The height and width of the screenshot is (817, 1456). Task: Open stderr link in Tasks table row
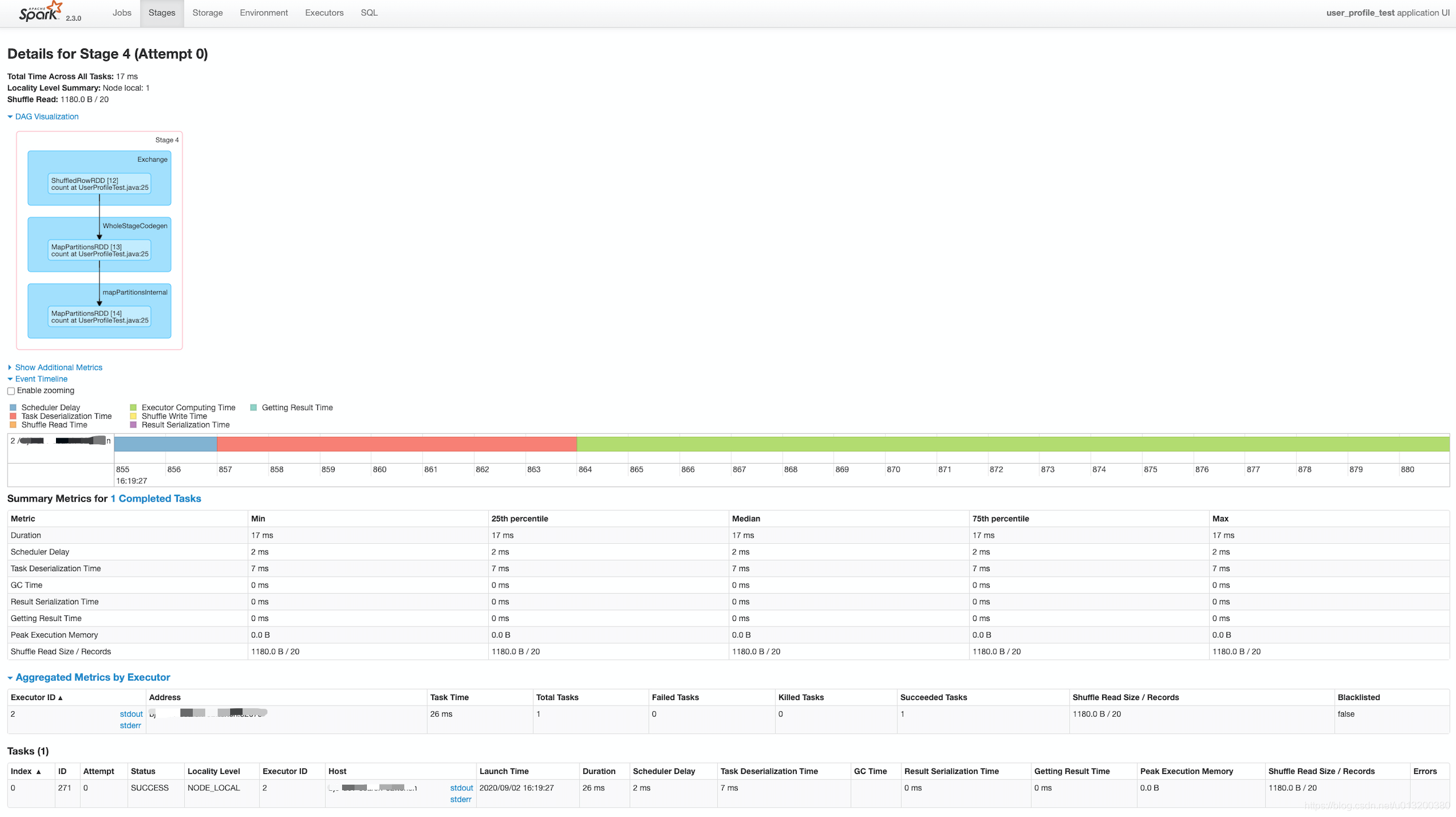pos(461,800)
